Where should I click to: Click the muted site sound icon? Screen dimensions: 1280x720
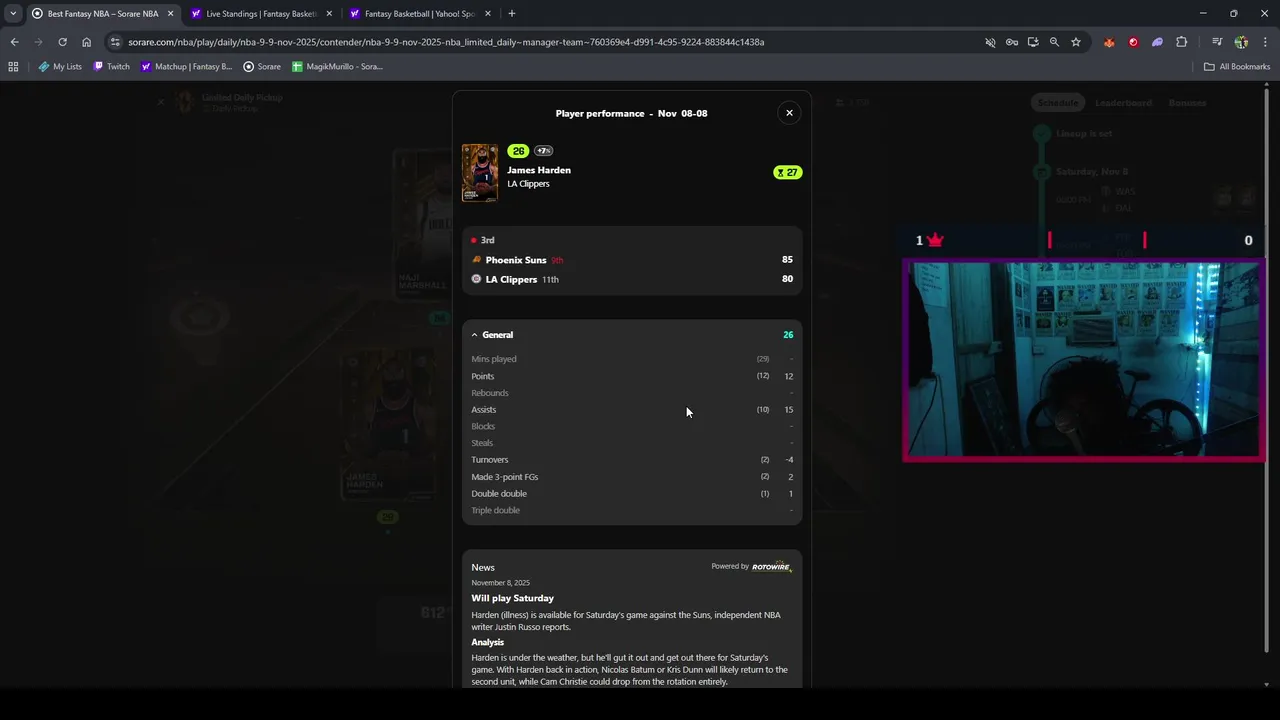click(x=990, y=42)
